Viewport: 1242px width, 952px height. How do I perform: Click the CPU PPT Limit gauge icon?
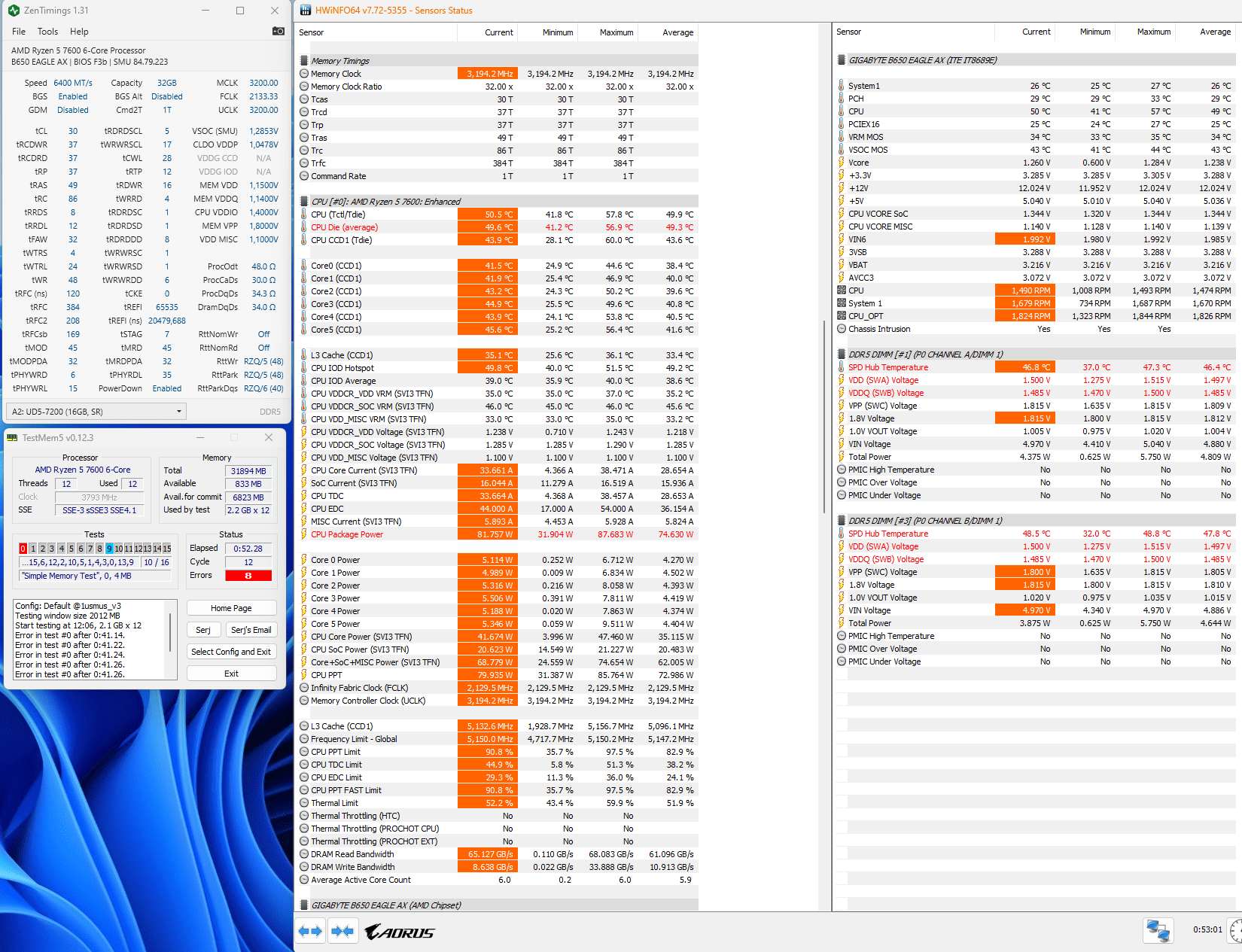(x=304, y=752)
